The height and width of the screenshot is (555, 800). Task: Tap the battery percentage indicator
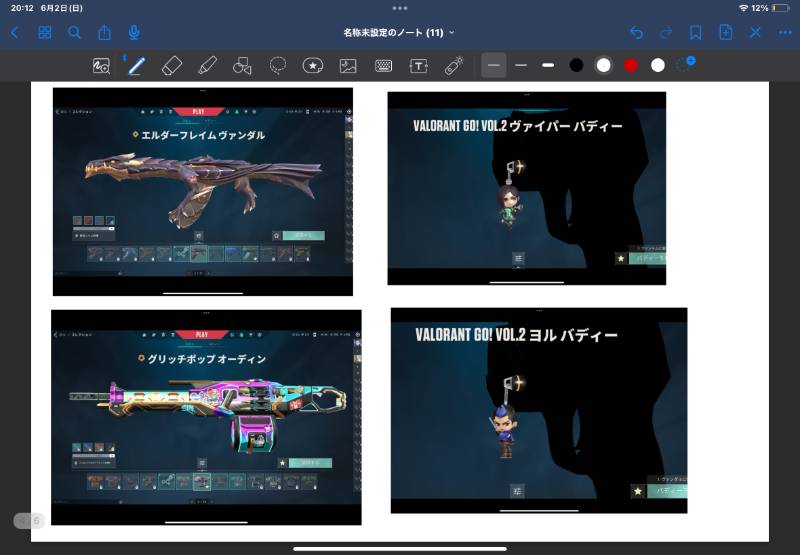pos(760,8)
